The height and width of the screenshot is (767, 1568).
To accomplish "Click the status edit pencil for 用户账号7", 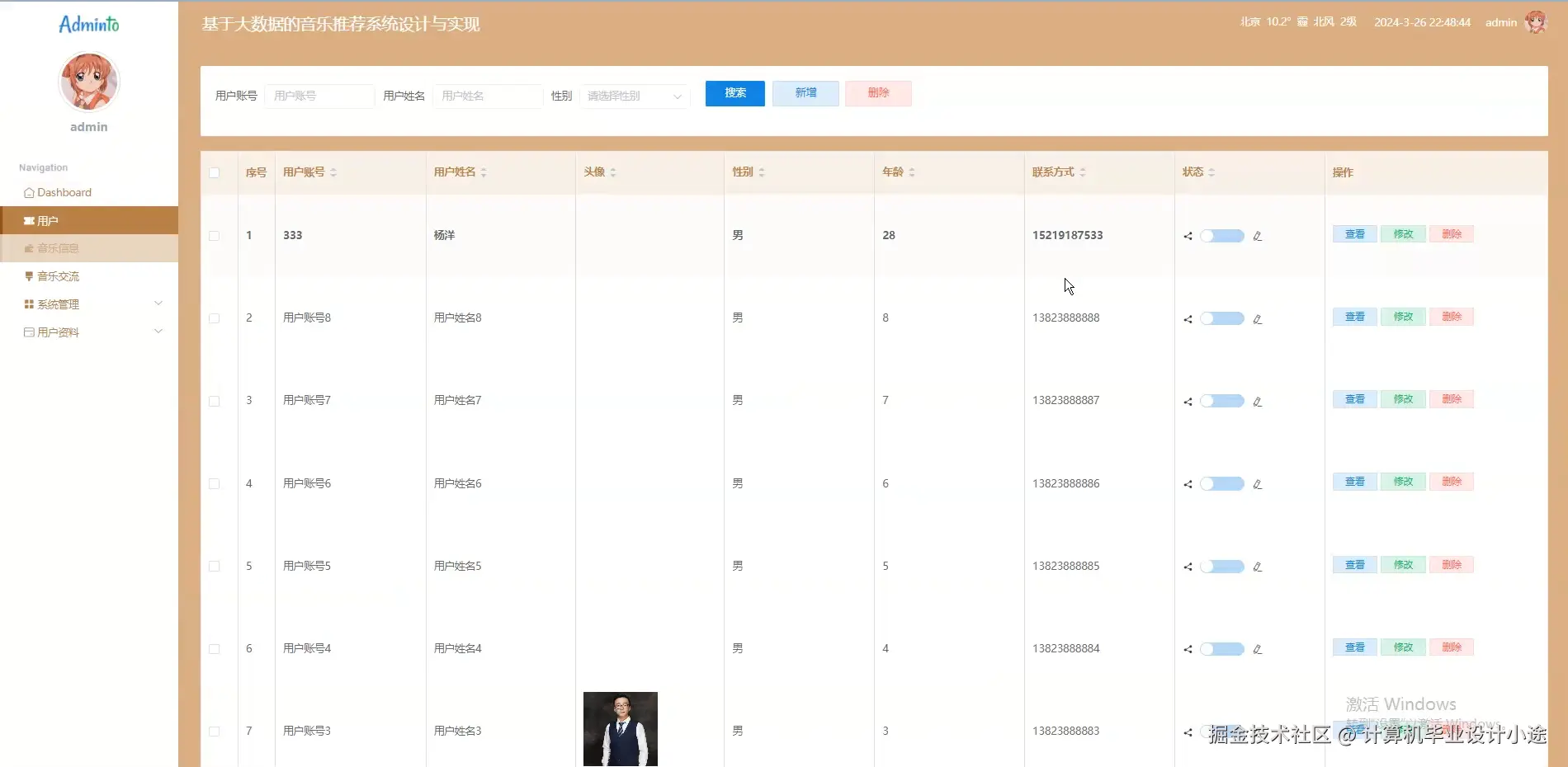I will coord(1257,402).
